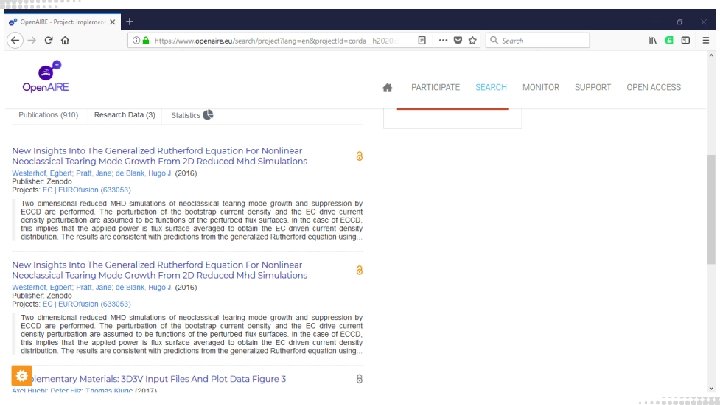This screenshot has width=720, height=405.
Task: Open the SUPPORT menu
Action: click(593, 87)
